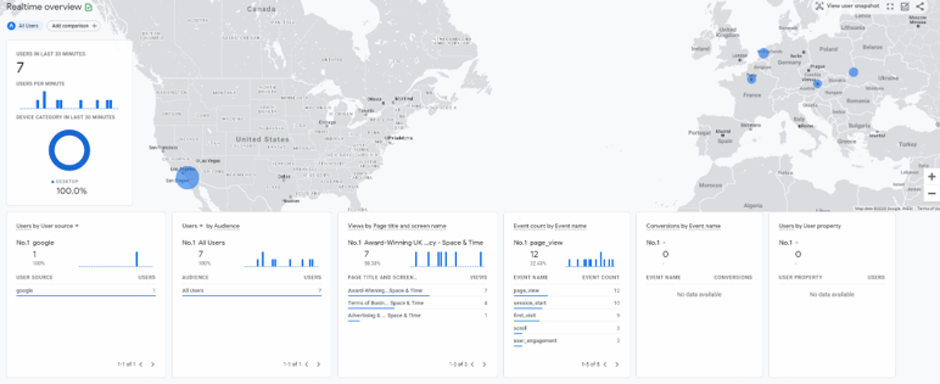
Task: Click next page arrow in Views by Page title card
Action: [x=484, y=364]
